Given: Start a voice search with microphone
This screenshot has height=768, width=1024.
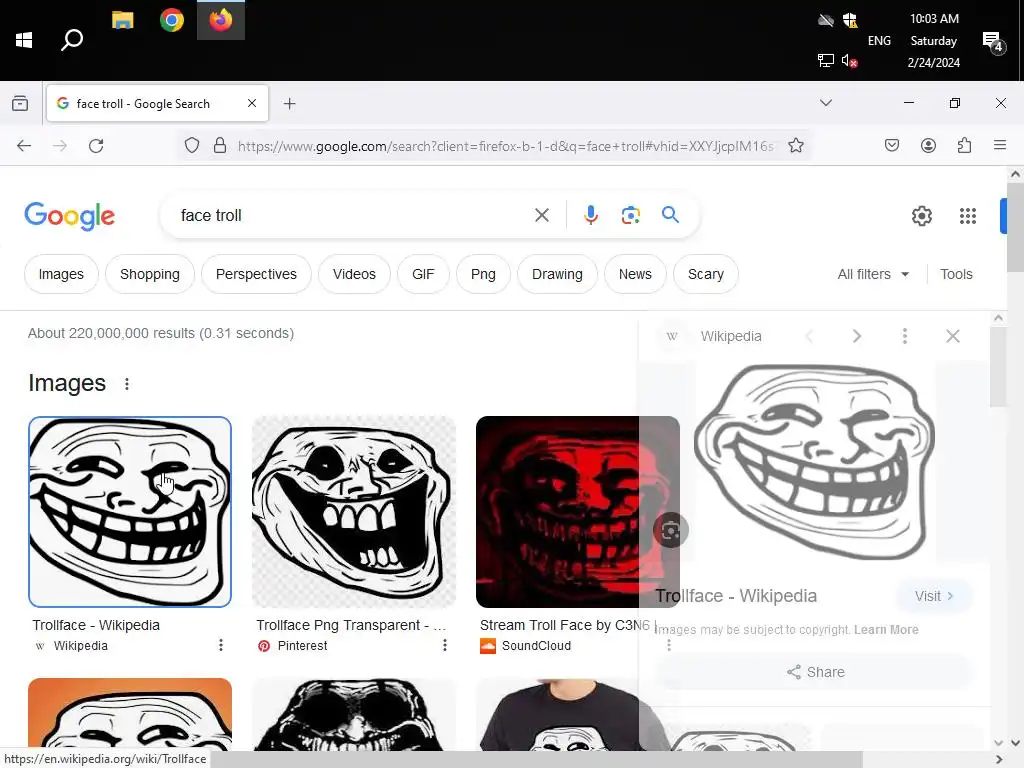Looking at the screenshot, I should 590,216.
